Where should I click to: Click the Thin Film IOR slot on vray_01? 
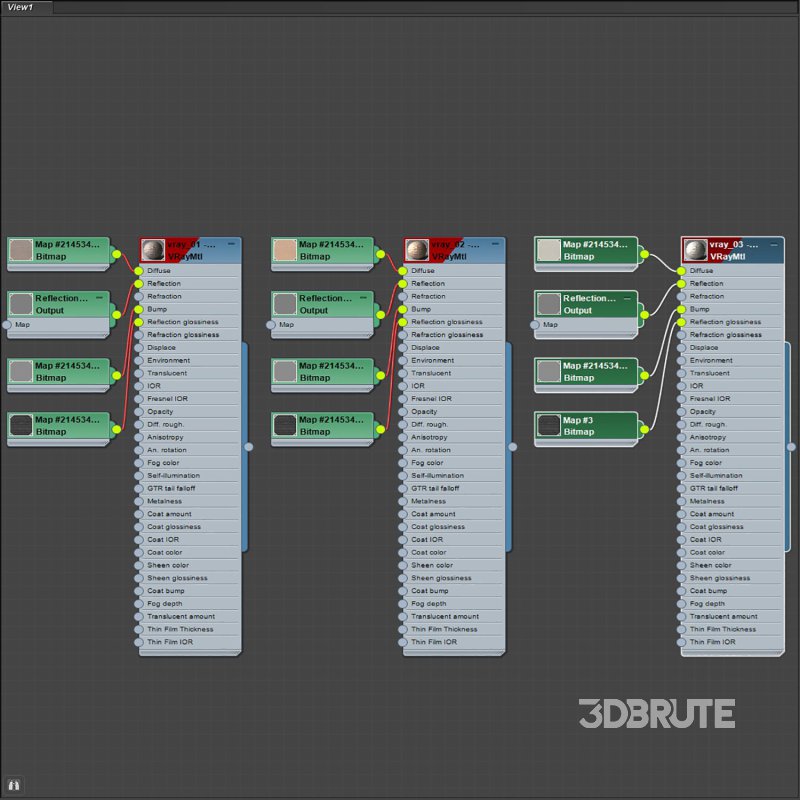pos(170,642)
